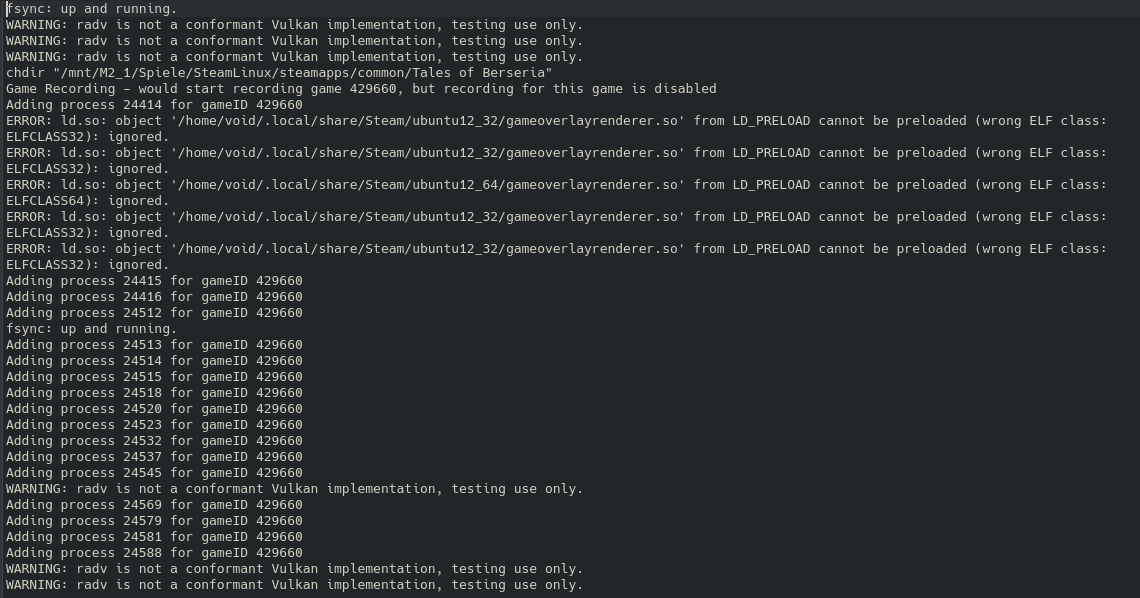Click 'Adding process 24414' line

coord(154,105)
